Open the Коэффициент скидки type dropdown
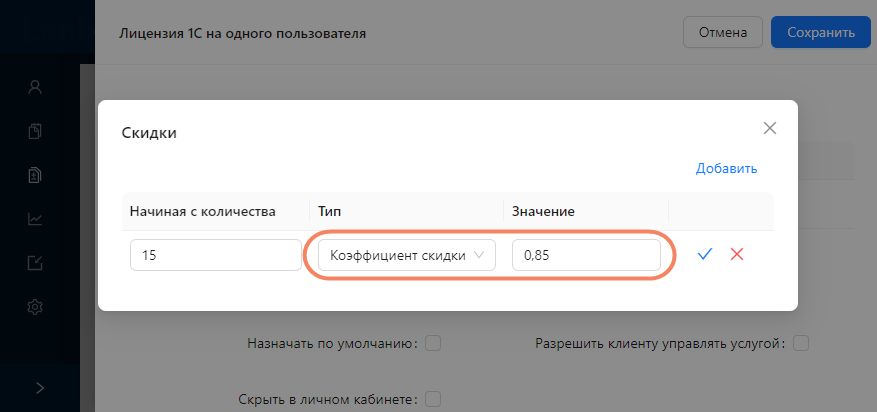This screenshot has width=877, height=412. (407, 255)
